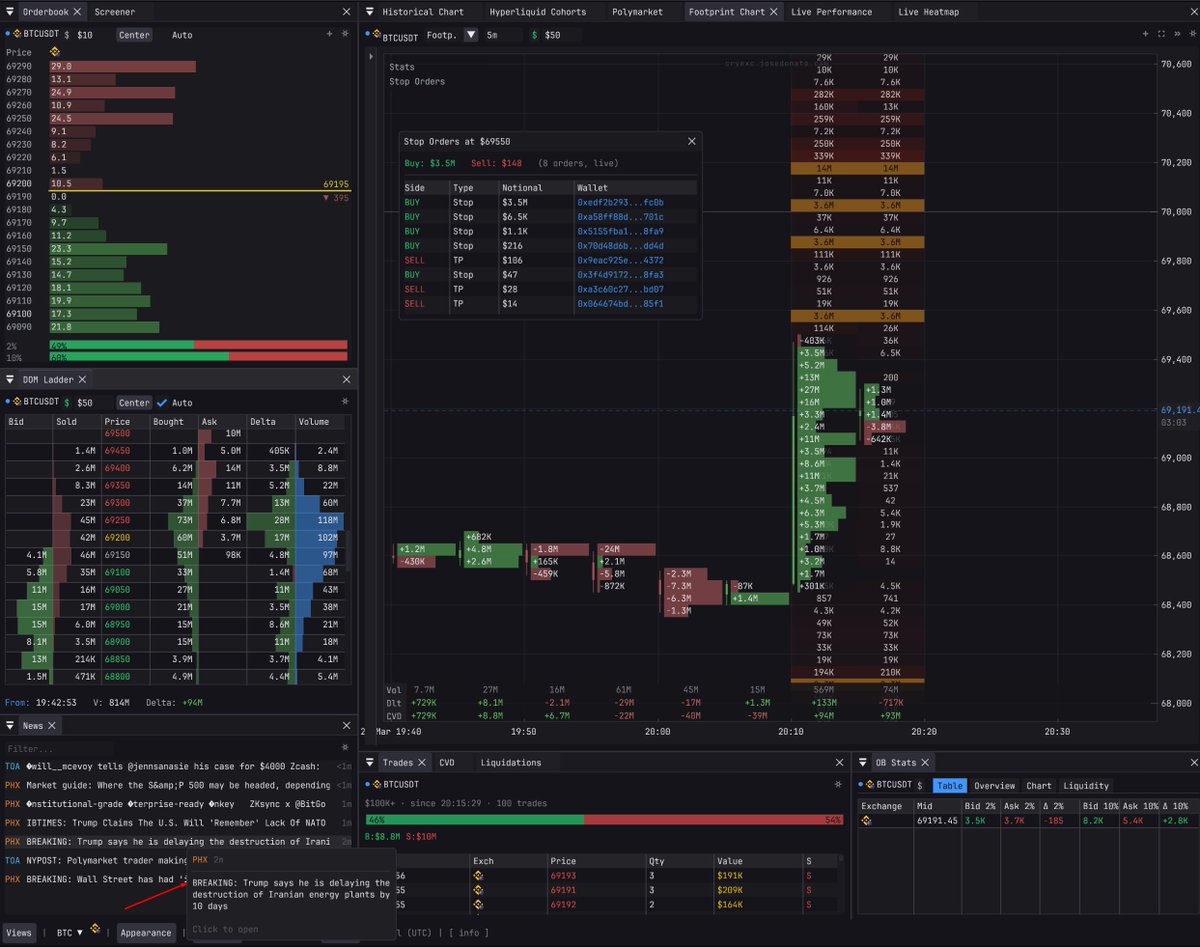This screenshot has width=1200, height=947.
Task: Open IBTIMES Trump NATO news headline
Action: [177, 823]
